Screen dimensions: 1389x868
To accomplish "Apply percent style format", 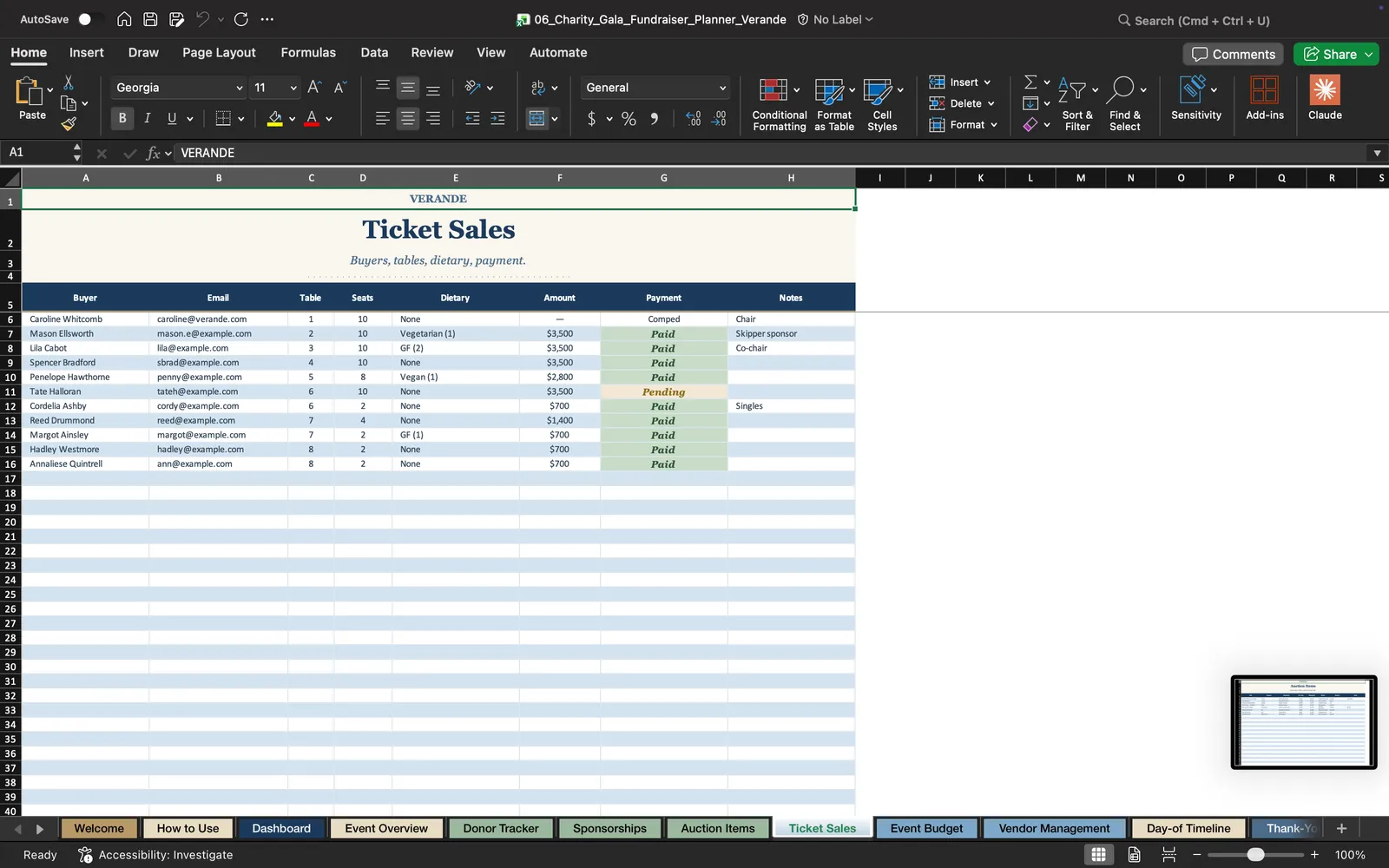I will tap(629, 119).
